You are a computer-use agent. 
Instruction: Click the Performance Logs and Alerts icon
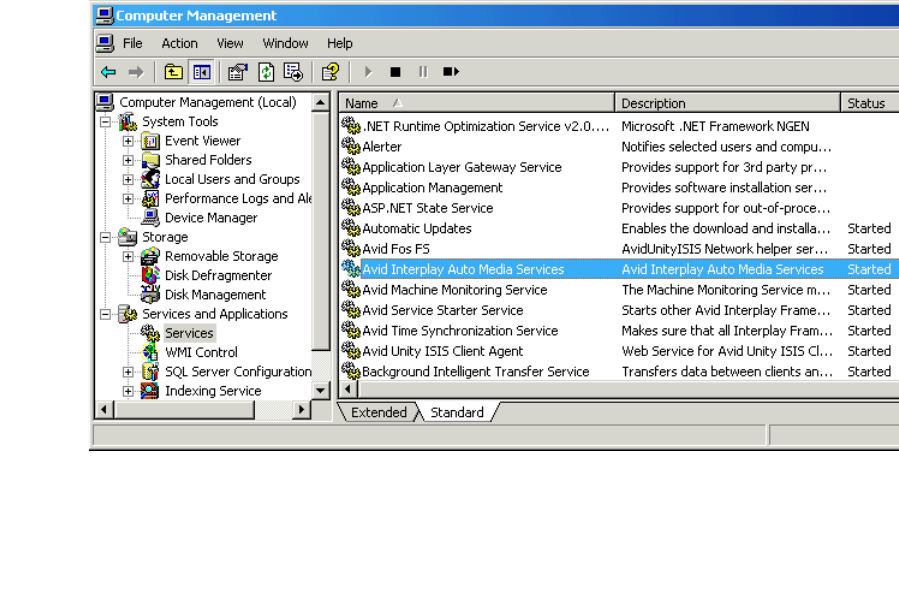150,198
